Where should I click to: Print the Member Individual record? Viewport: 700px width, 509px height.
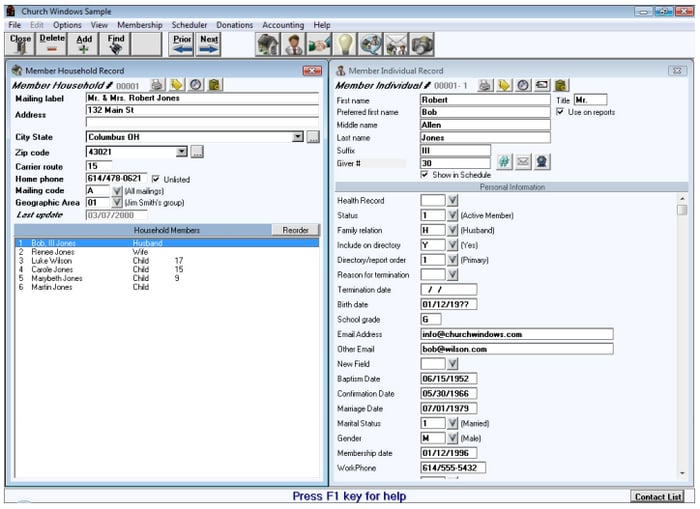[x=485, y=85]
